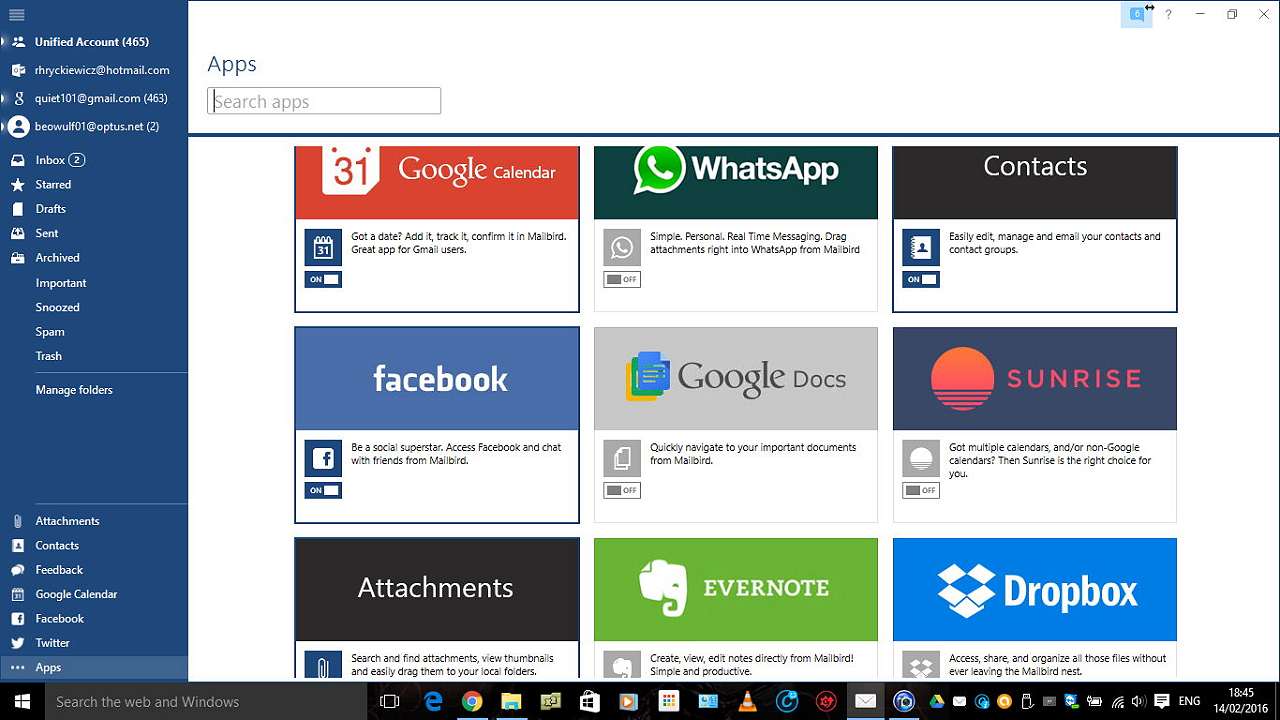Turn on the Sunrise app toggle
1280x720 pixels.
[921, 490]
